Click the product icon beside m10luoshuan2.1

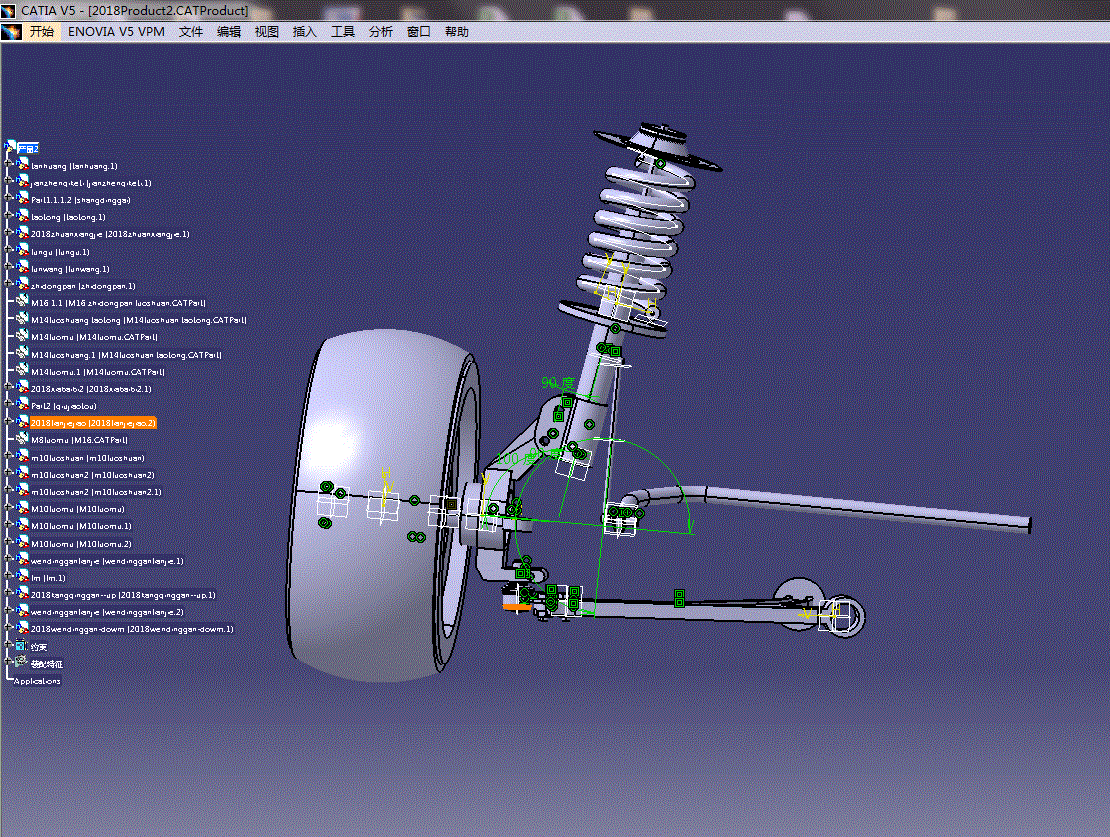[x=23, y=491]
